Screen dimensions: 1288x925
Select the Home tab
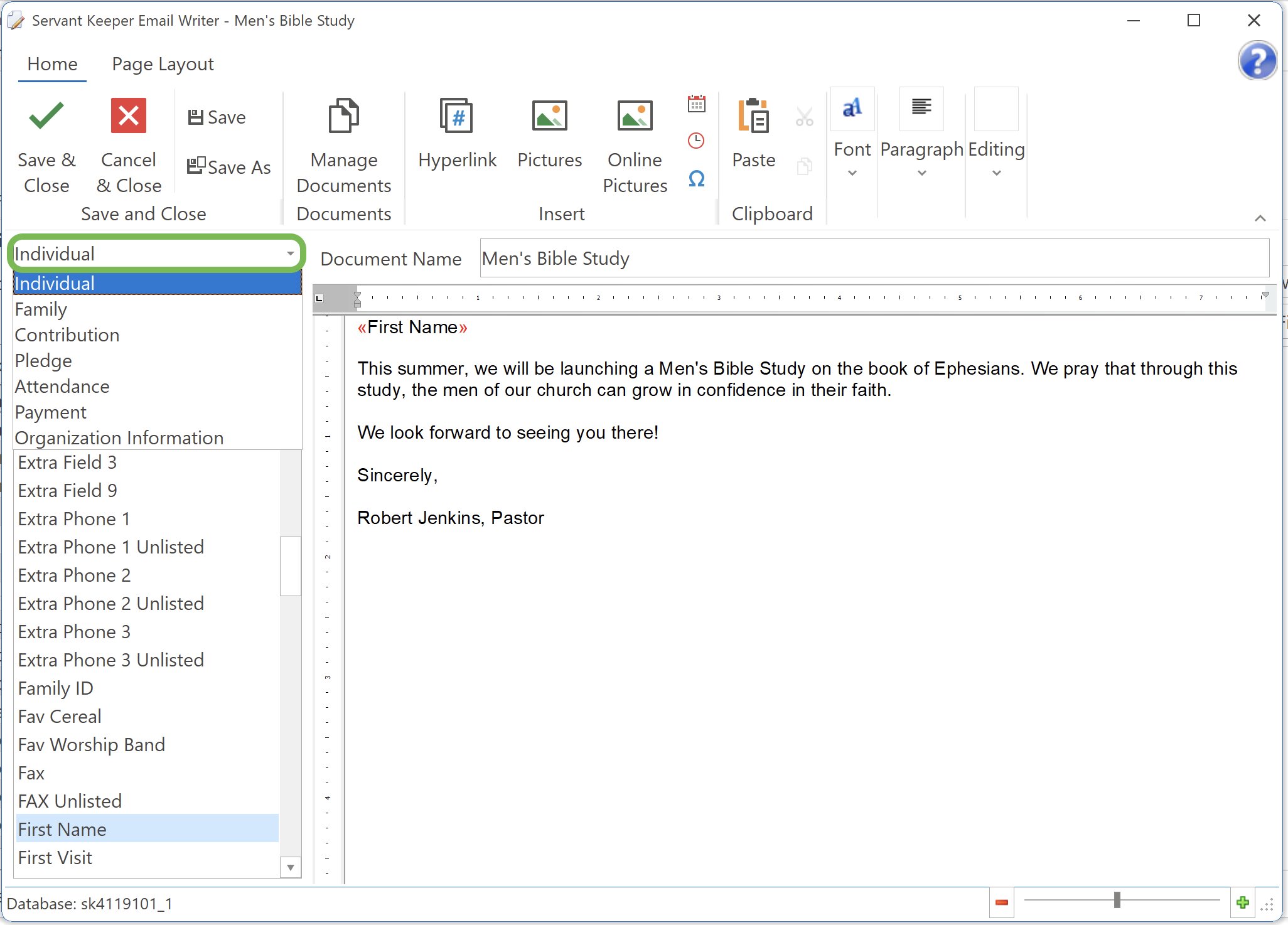click(52, 63)
